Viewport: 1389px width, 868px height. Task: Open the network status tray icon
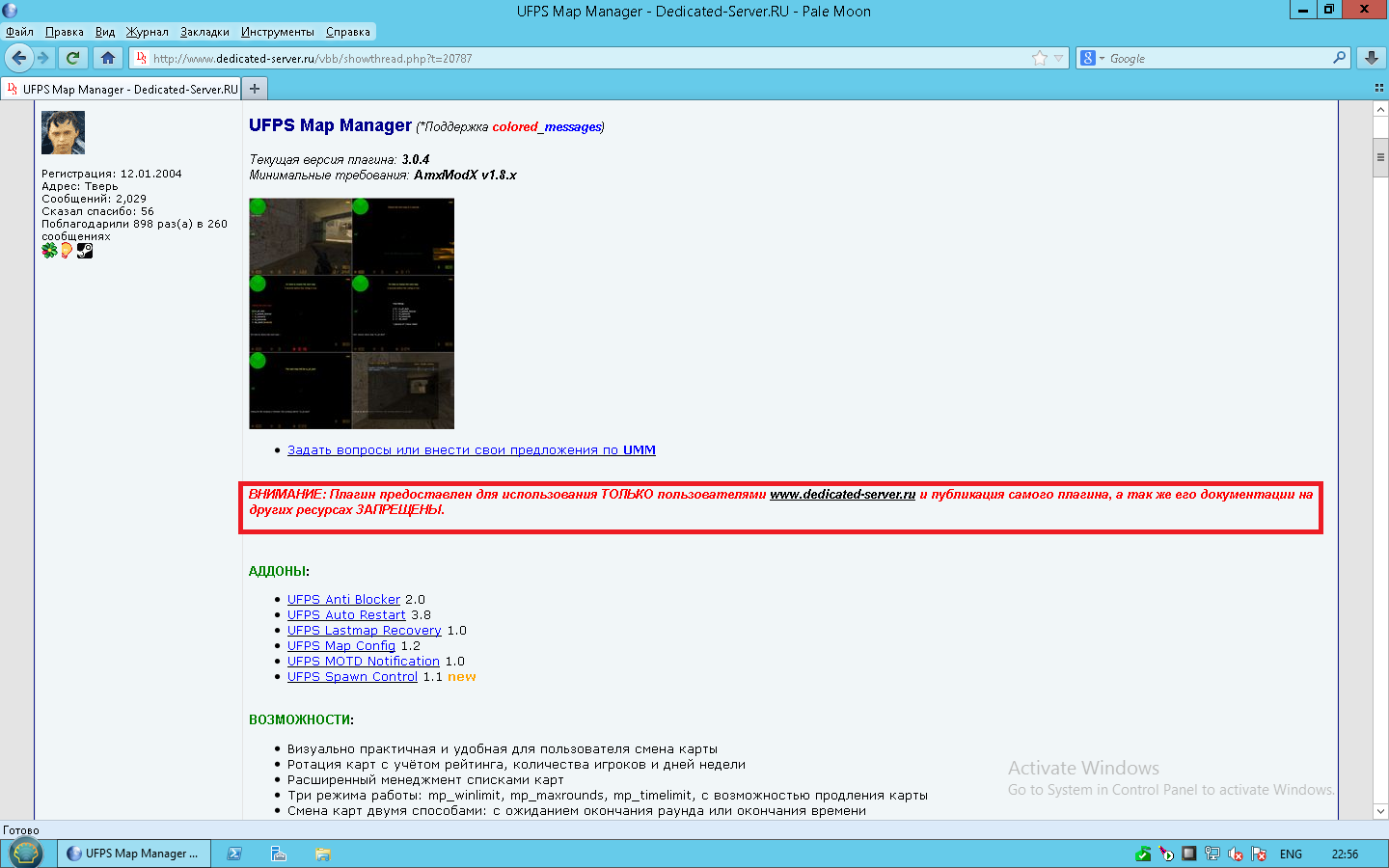(x=1212, y=854)
